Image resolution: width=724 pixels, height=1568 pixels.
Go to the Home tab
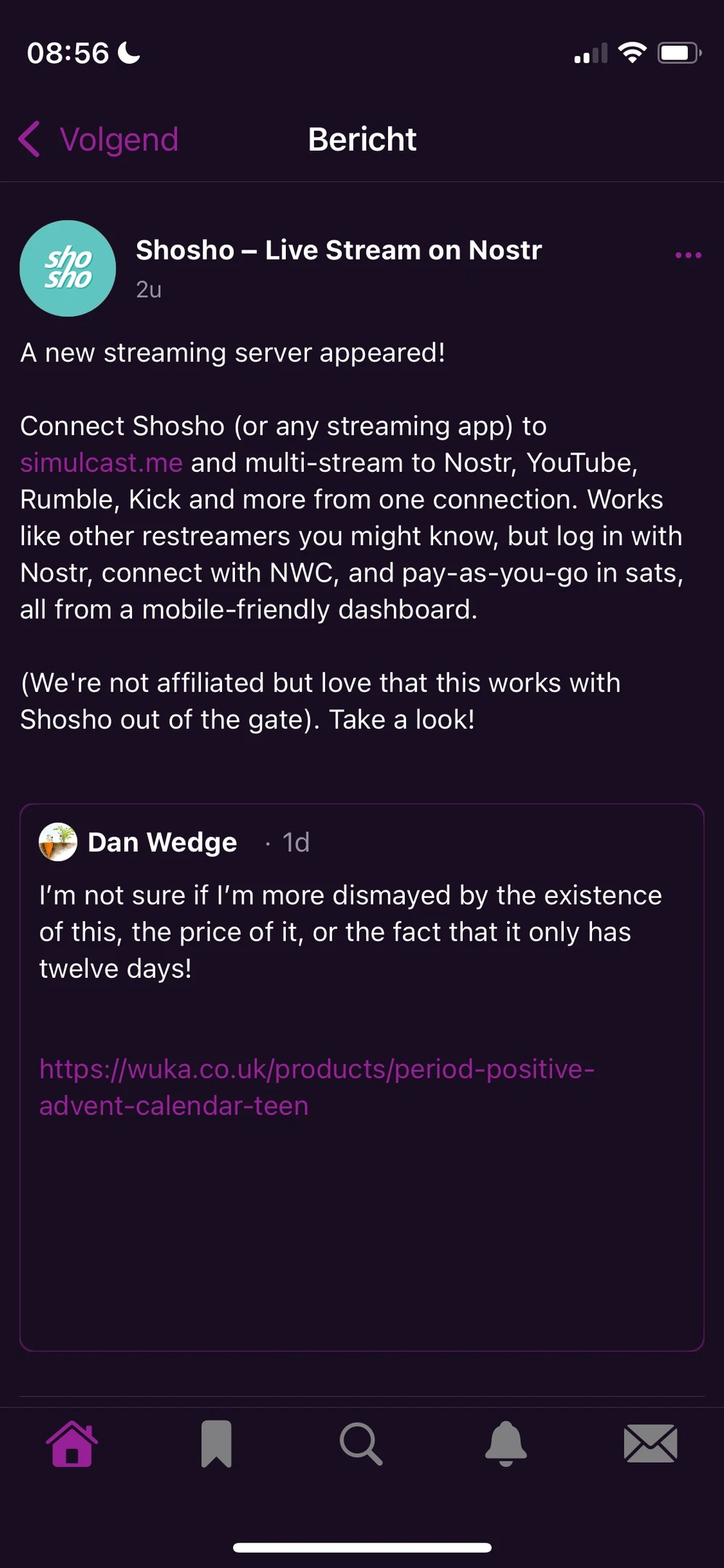coord(72,1444)
